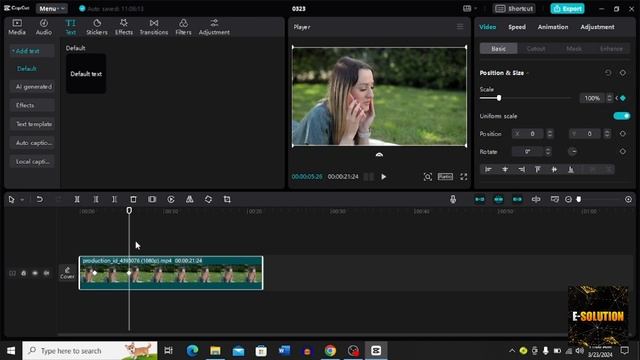Mute the video track audio
The width and height of the screenshot is (640, 360).
46,273
